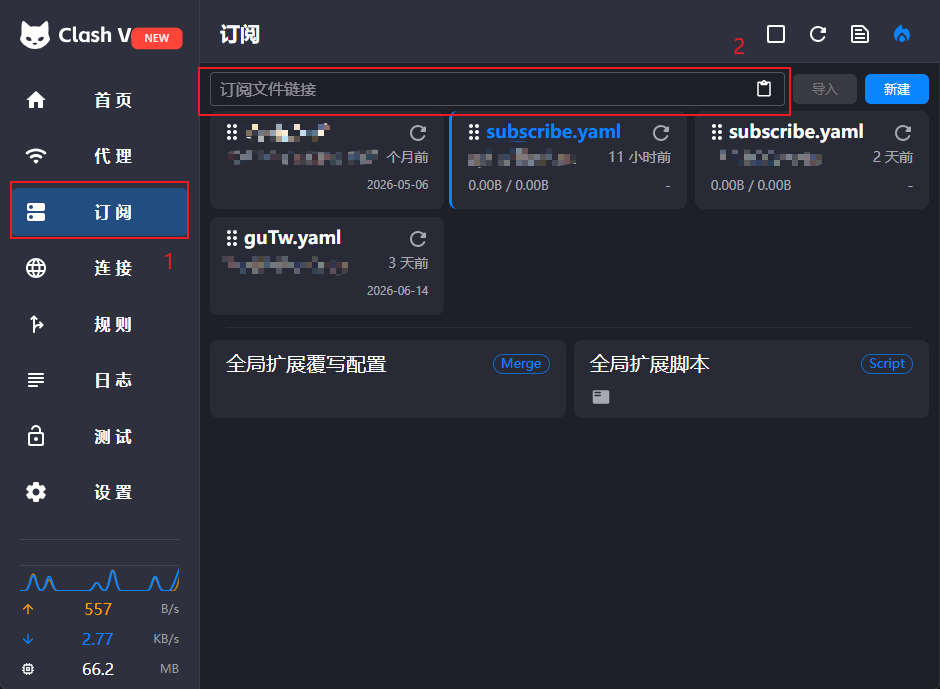
Task: Open the 设置 settings page
Action: (100, 492)
